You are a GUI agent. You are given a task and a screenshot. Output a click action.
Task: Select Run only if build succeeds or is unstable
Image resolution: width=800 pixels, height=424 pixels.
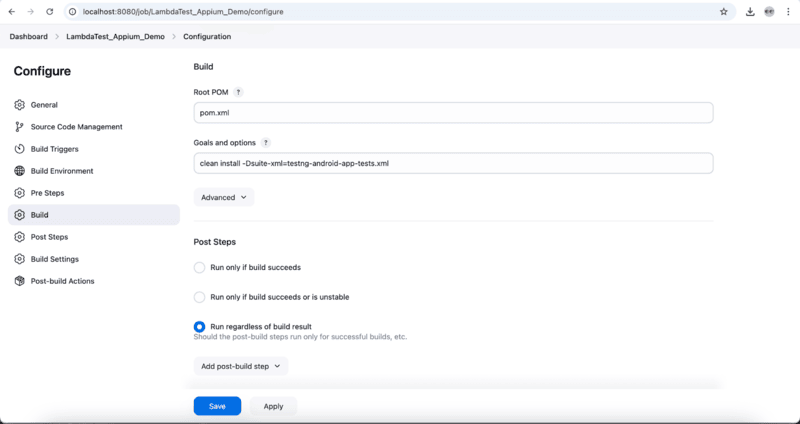199,297
